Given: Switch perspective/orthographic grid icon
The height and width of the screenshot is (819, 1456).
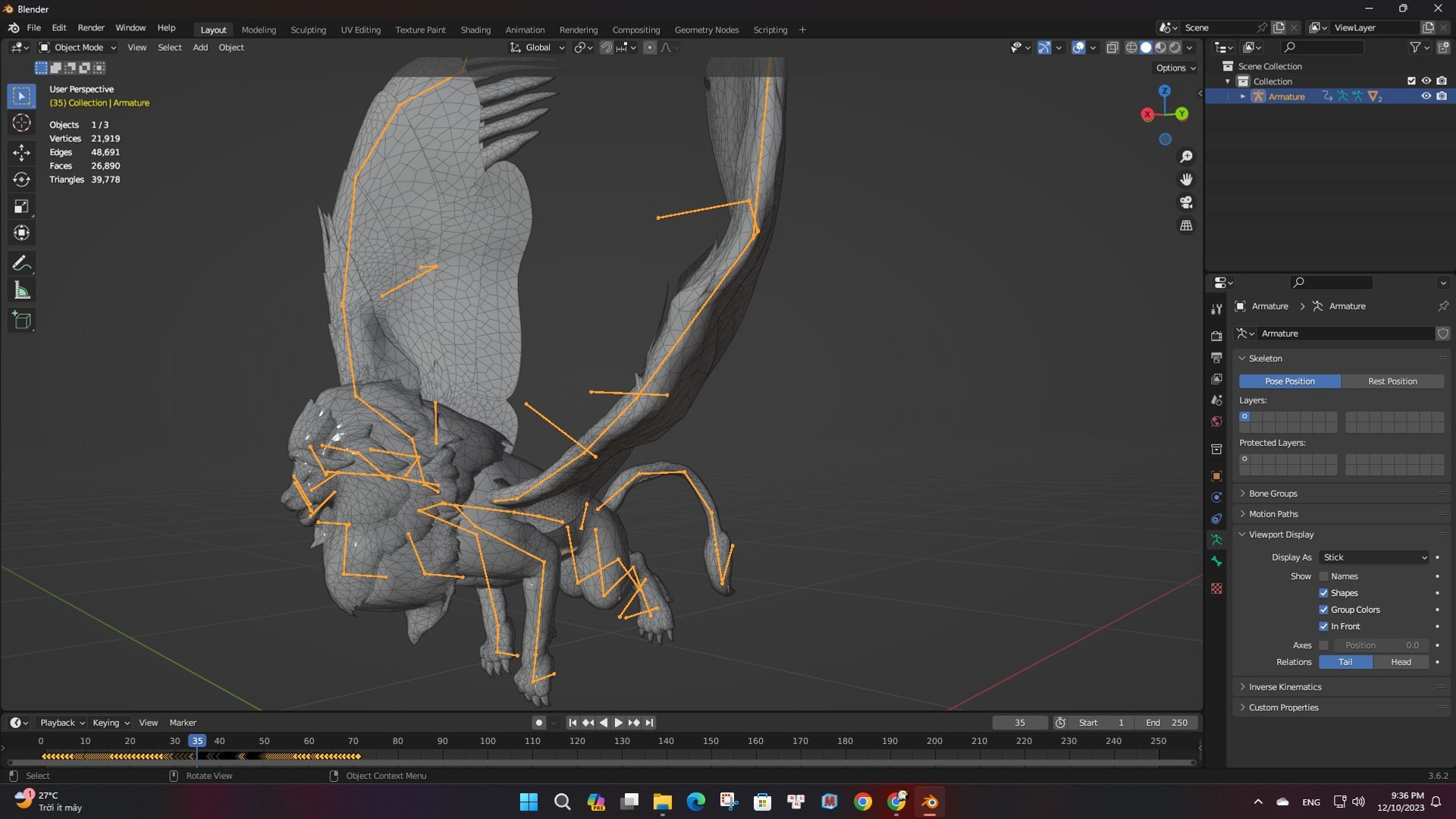Looking at the screenshot, I should point(1186,225).
